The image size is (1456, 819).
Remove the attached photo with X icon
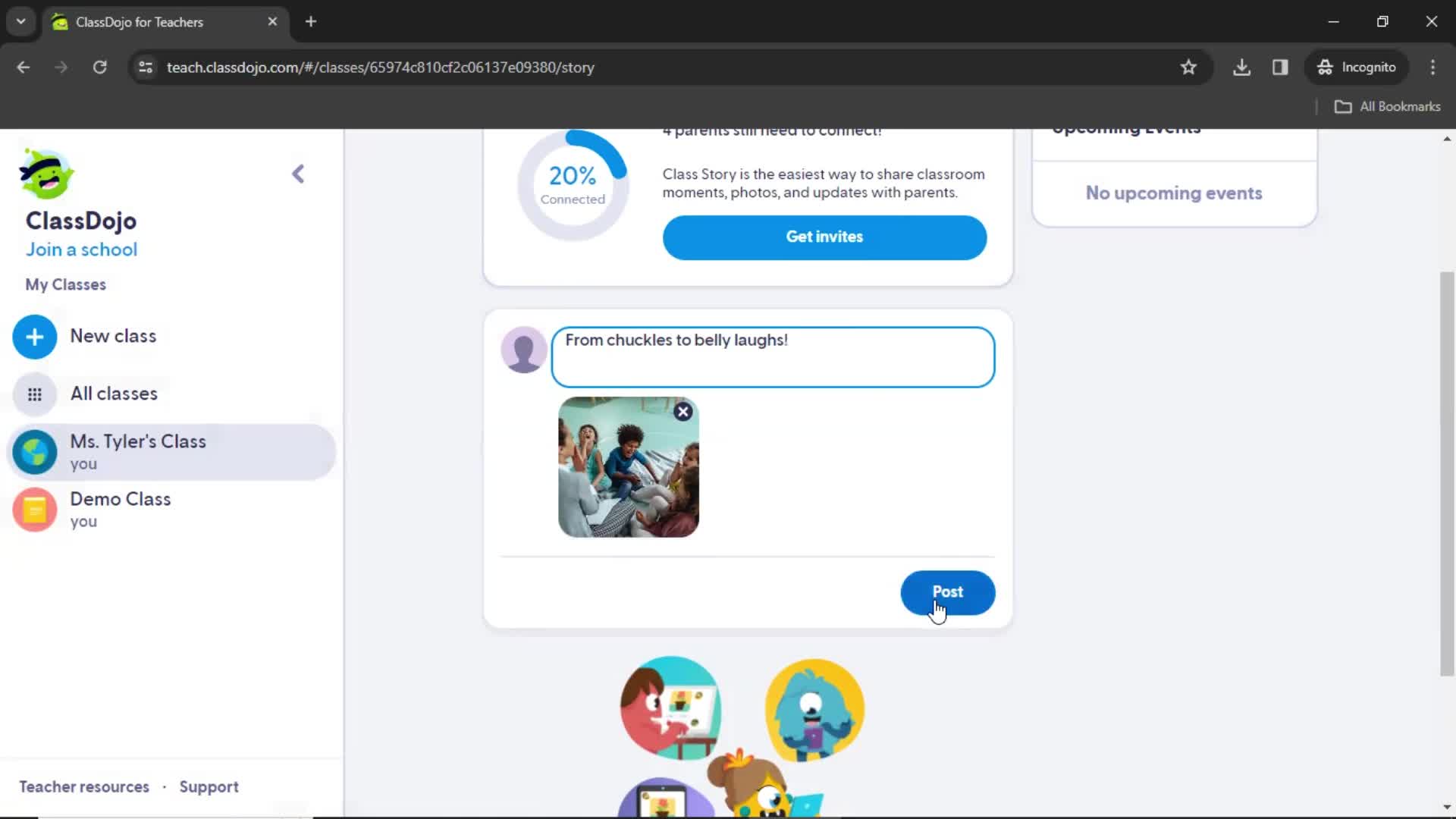pos(683,411)
